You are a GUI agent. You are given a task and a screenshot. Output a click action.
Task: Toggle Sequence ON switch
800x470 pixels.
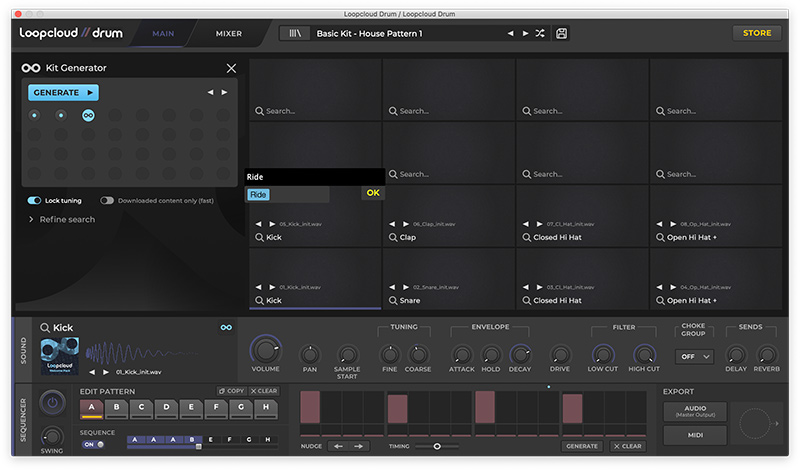point(93,444)
